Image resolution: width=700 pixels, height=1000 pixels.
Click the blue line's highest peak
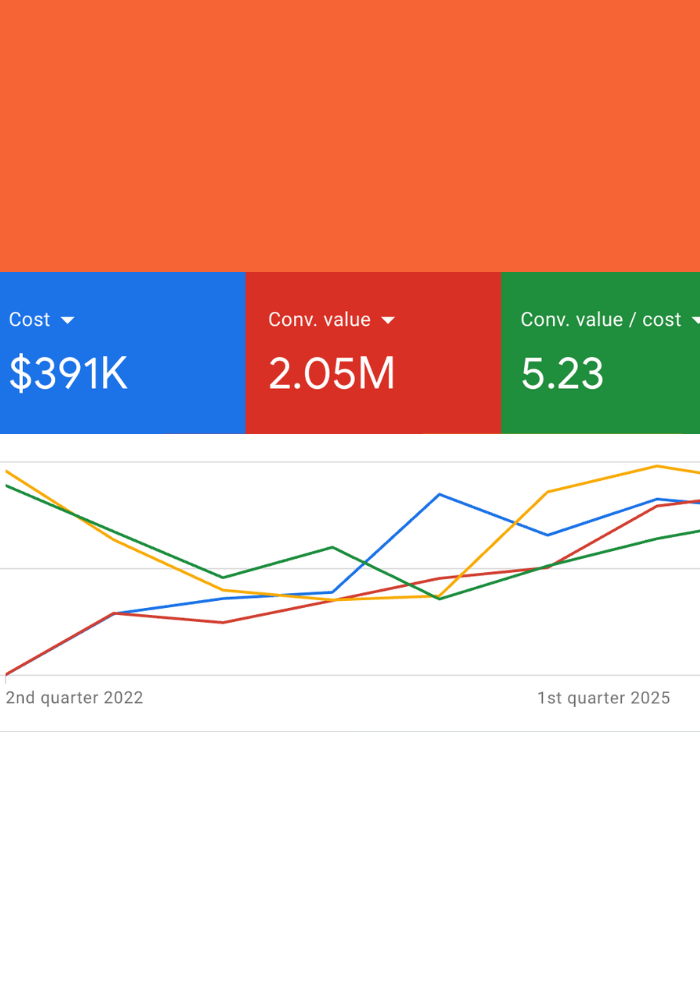(439, 494)
